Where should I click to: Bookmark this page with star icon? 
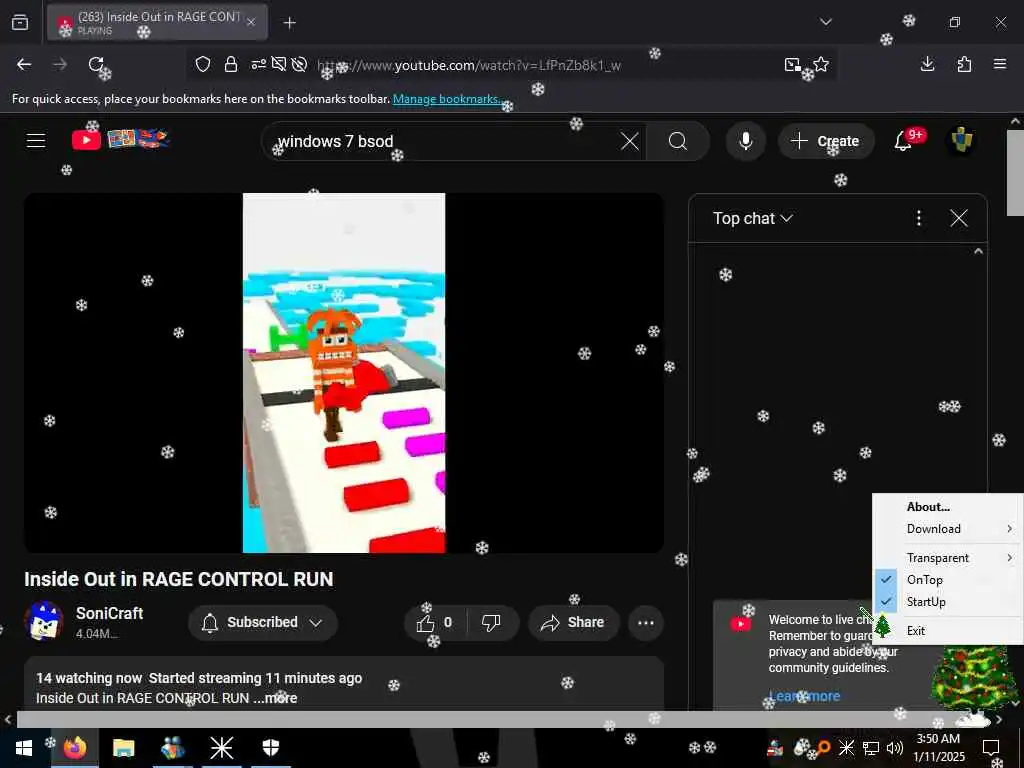point(821,64)
